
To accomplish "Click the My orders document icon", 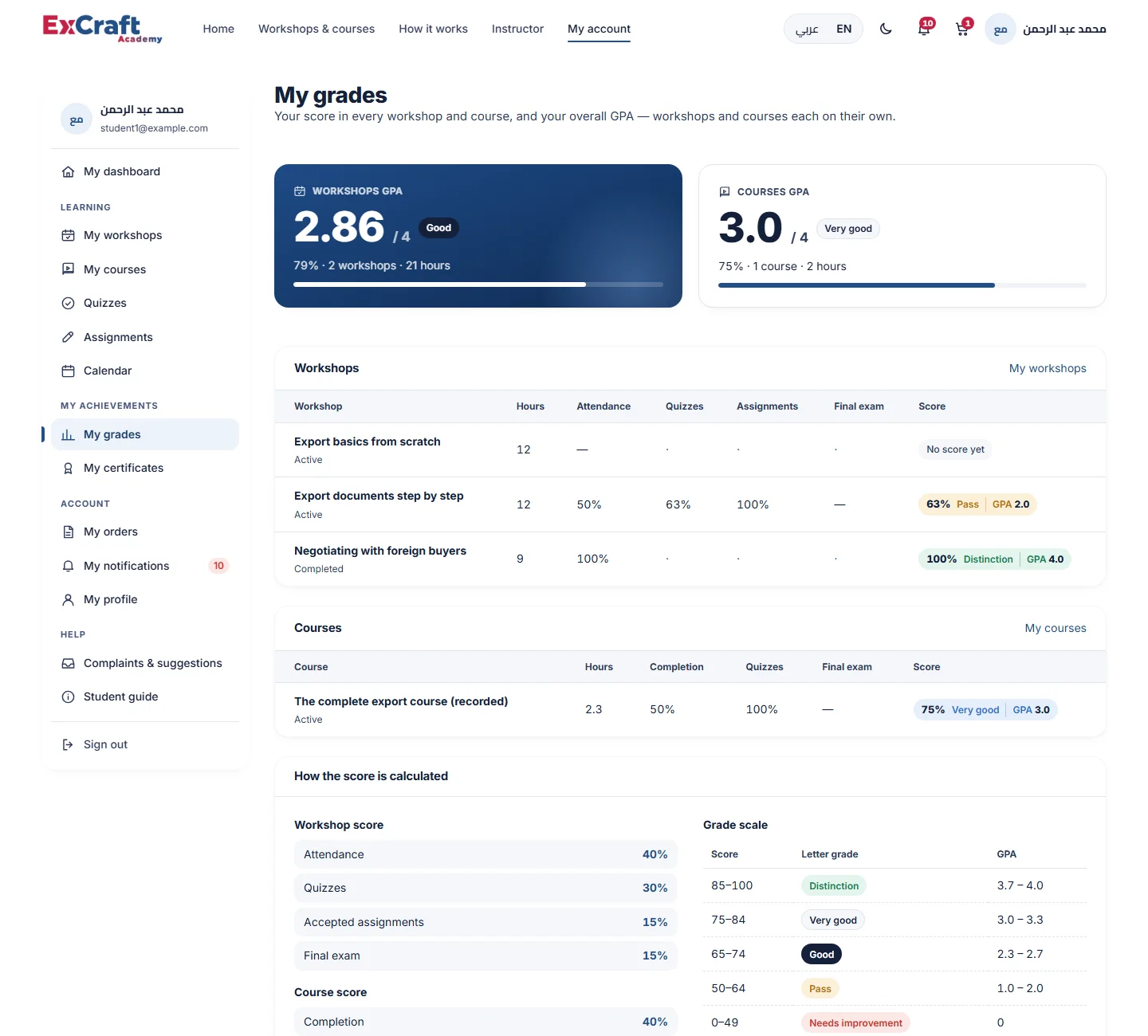I will pos(69,532).
